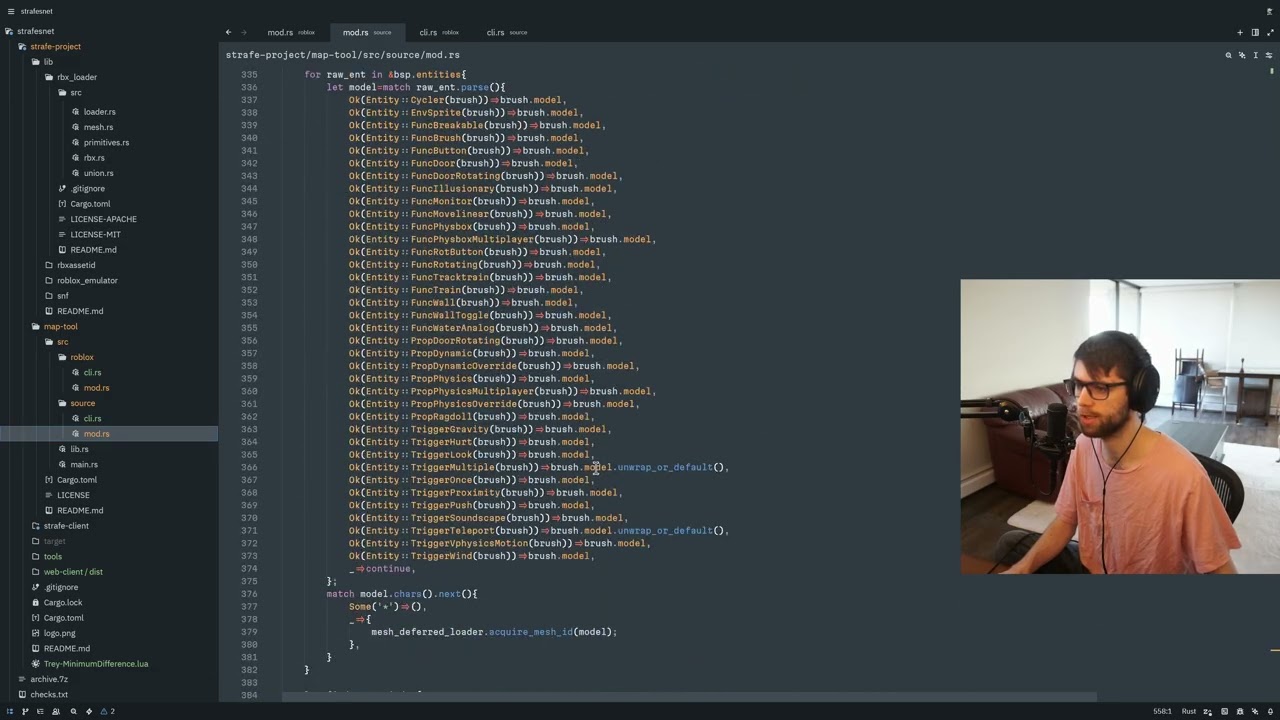The height and width of the screenshot is (720, 1280).
Task: Open the collaboration panel icon
Action: pos(56,711)
